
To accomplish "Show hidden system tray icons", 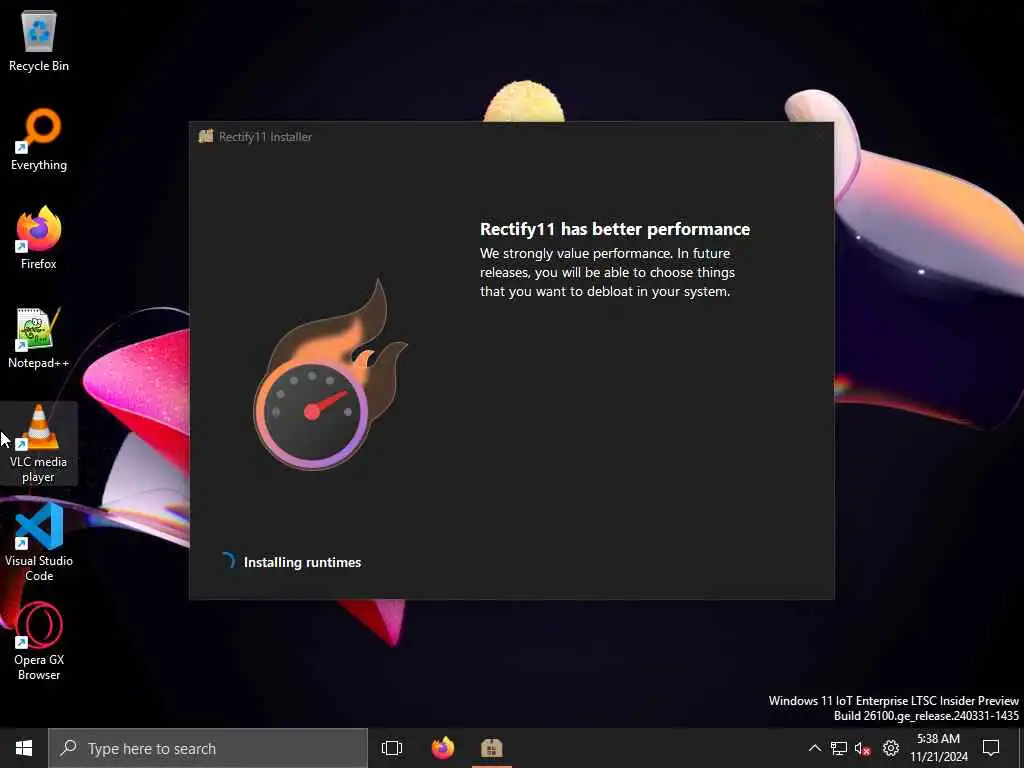I will pyautogui.click(x=814, y=748).
